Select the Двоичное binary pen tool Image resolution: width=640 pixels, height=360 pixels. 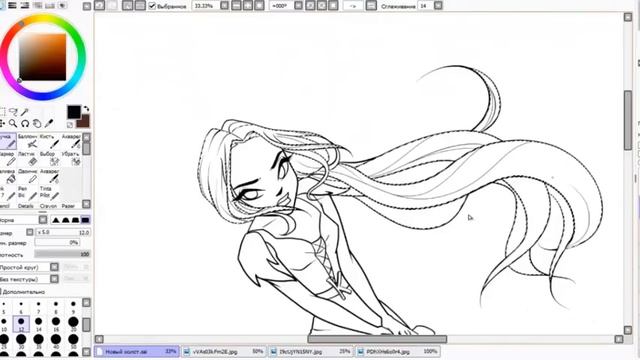point(28,176)
